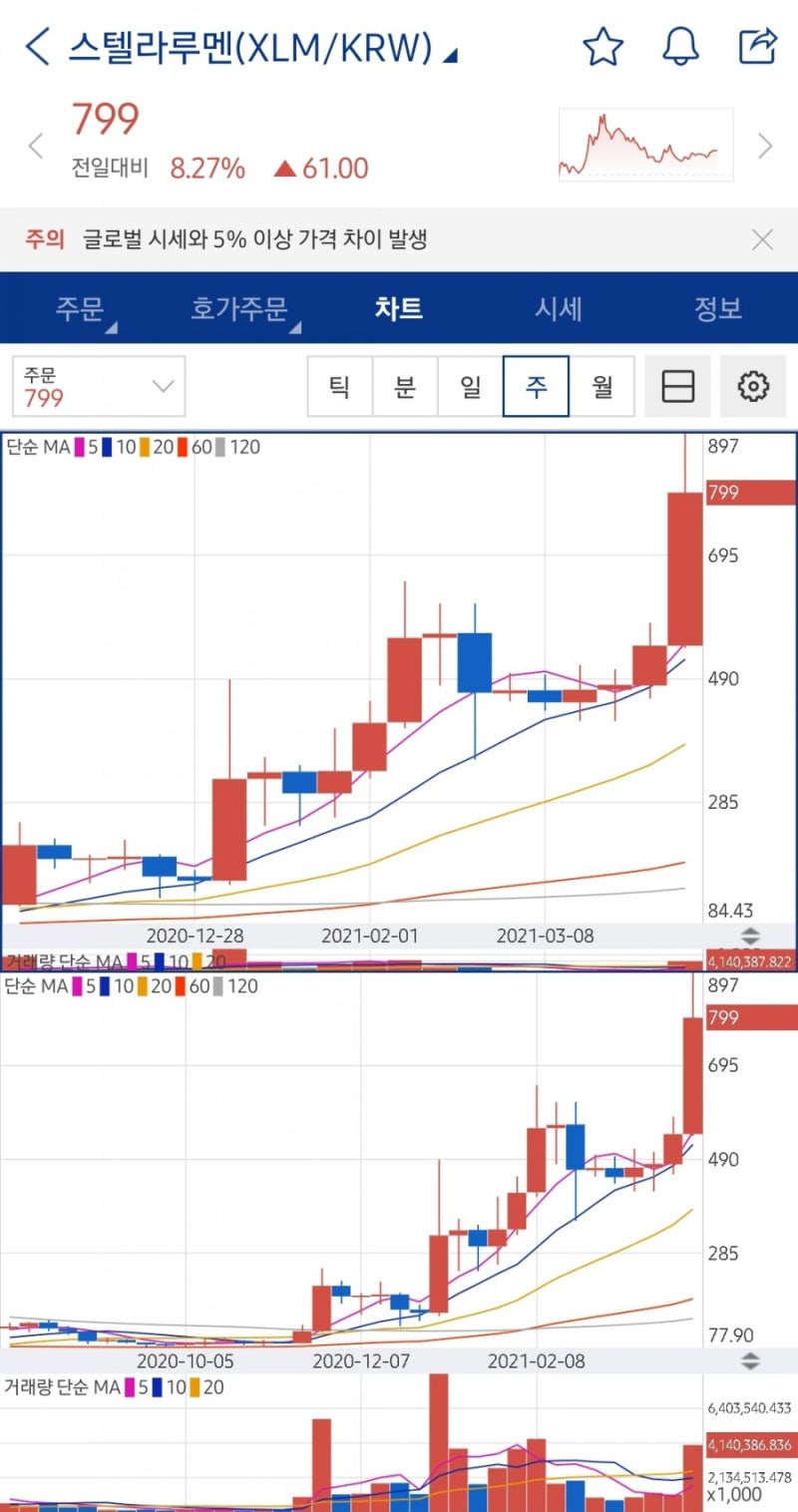The height and width of the screenshot is (1512, 798).
Task: Tap the 799 price tag on lower chart
Action: (750, 1018)
